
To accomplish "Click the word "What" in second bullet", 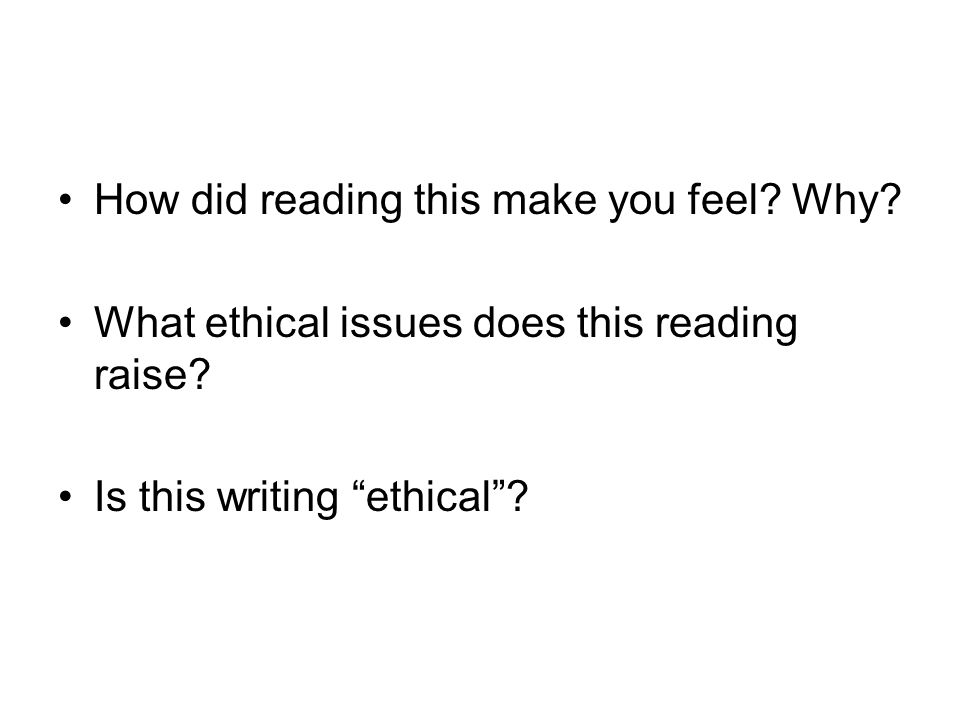I will click(145, 322).
